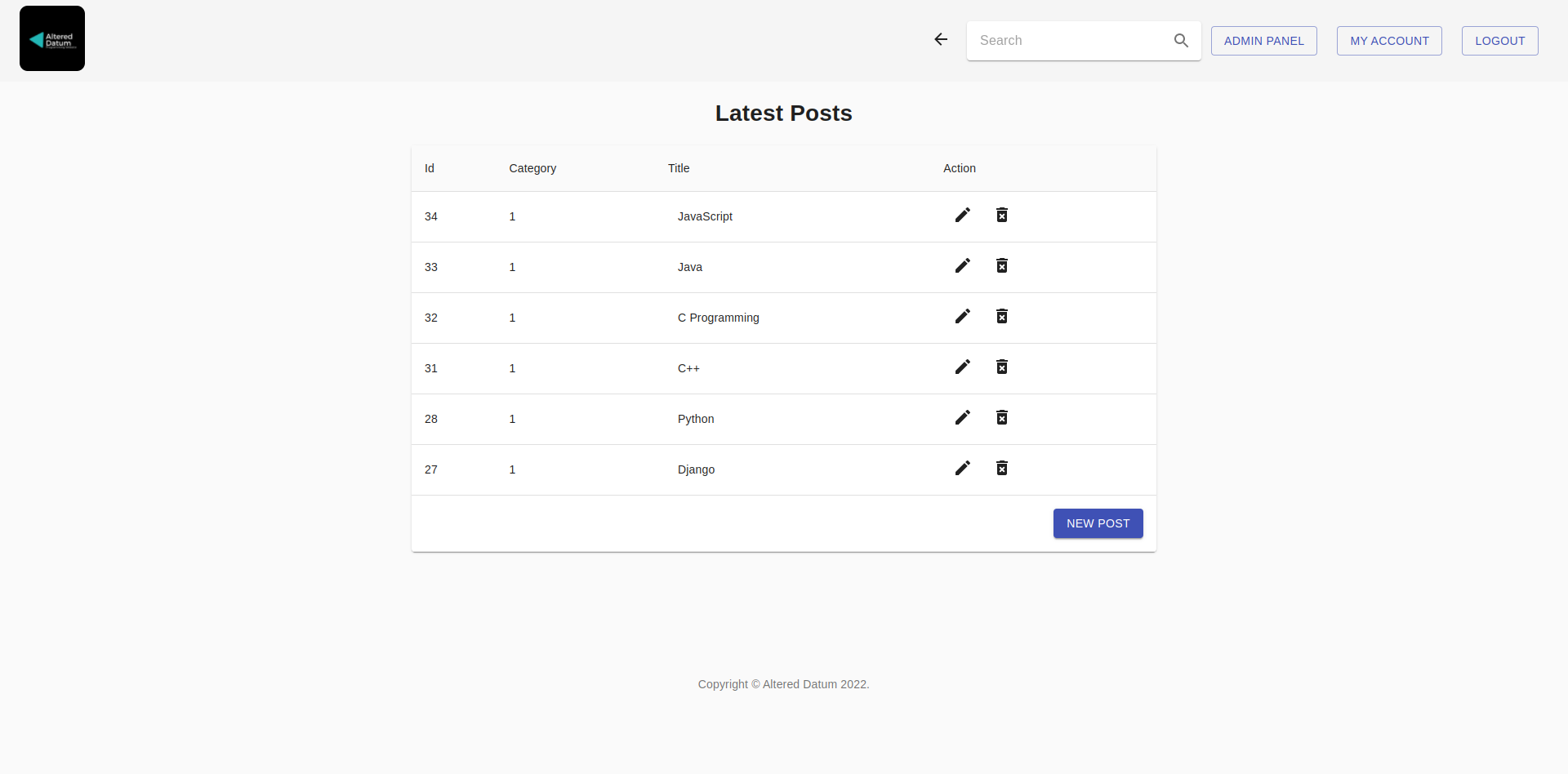Edit the Python post
The height and width of the screenshot is (774, 1568).
tap(963, 417)
